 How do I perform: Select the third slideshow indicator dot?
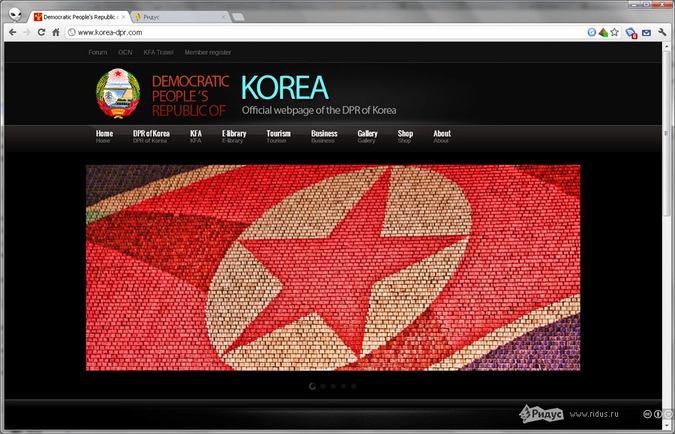pos(332,385)
